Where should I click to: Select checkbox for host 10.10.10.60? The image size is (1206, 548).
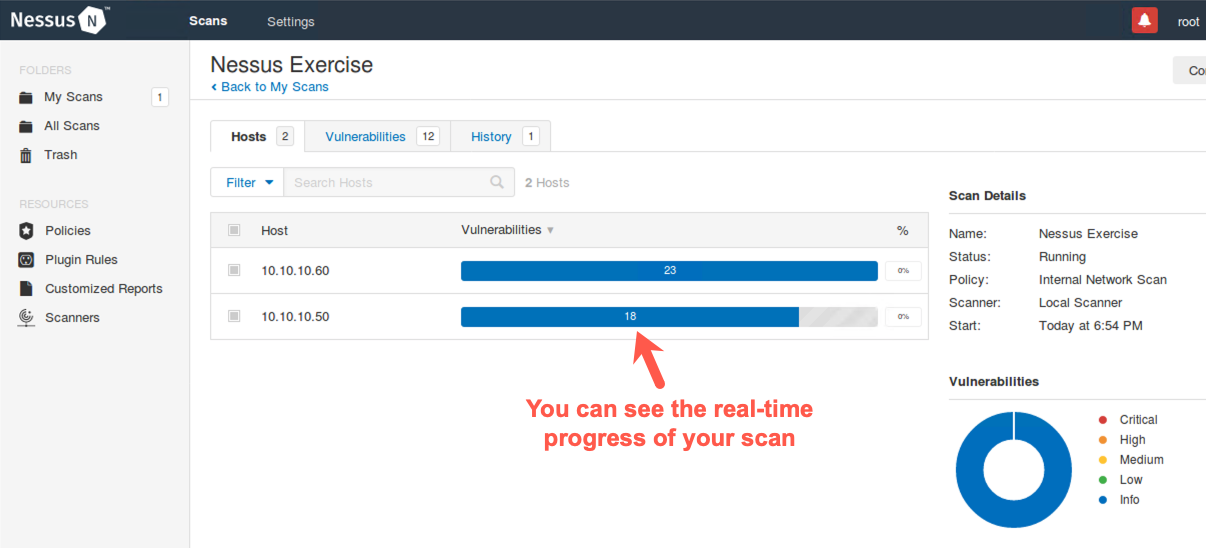pos(234,270)
